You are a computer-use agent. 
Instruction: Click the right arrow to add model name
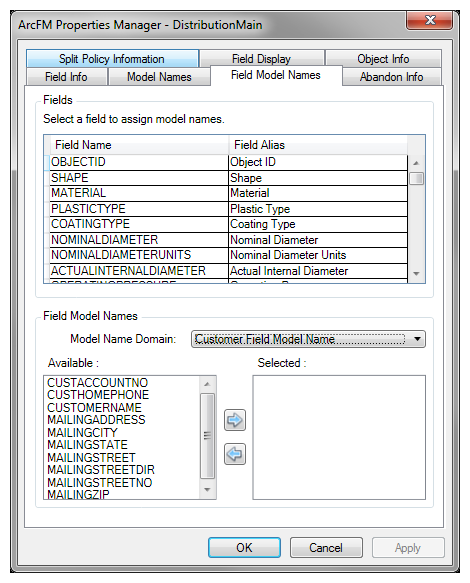coord(235,420)
